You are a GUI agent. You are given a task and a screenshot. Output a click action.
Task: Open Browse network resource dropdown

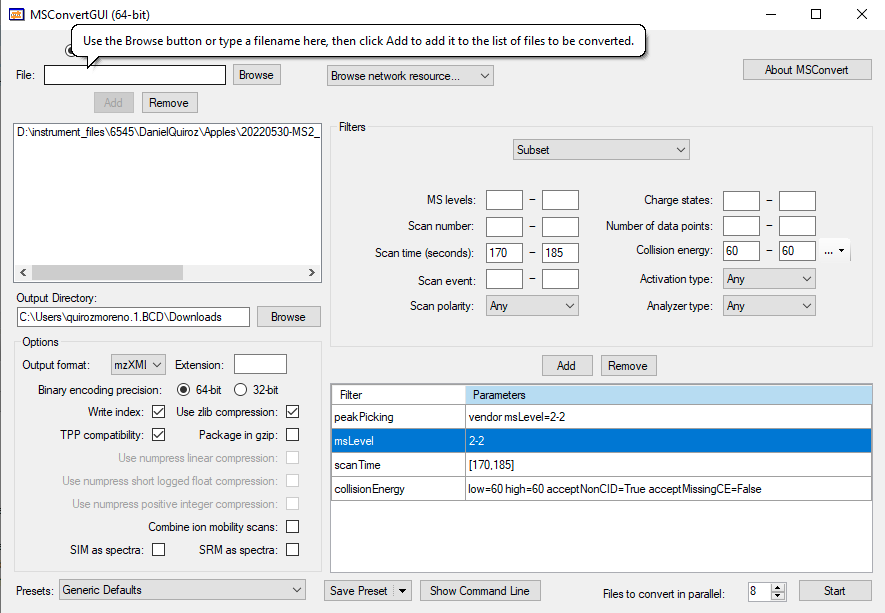pos(410,76)
